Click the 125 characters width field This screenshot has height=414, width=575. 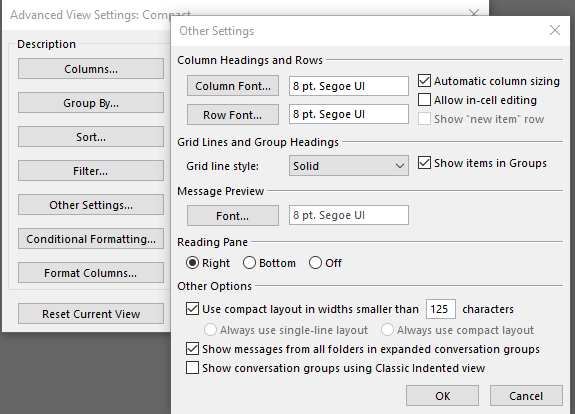click(x=441, y=309)
